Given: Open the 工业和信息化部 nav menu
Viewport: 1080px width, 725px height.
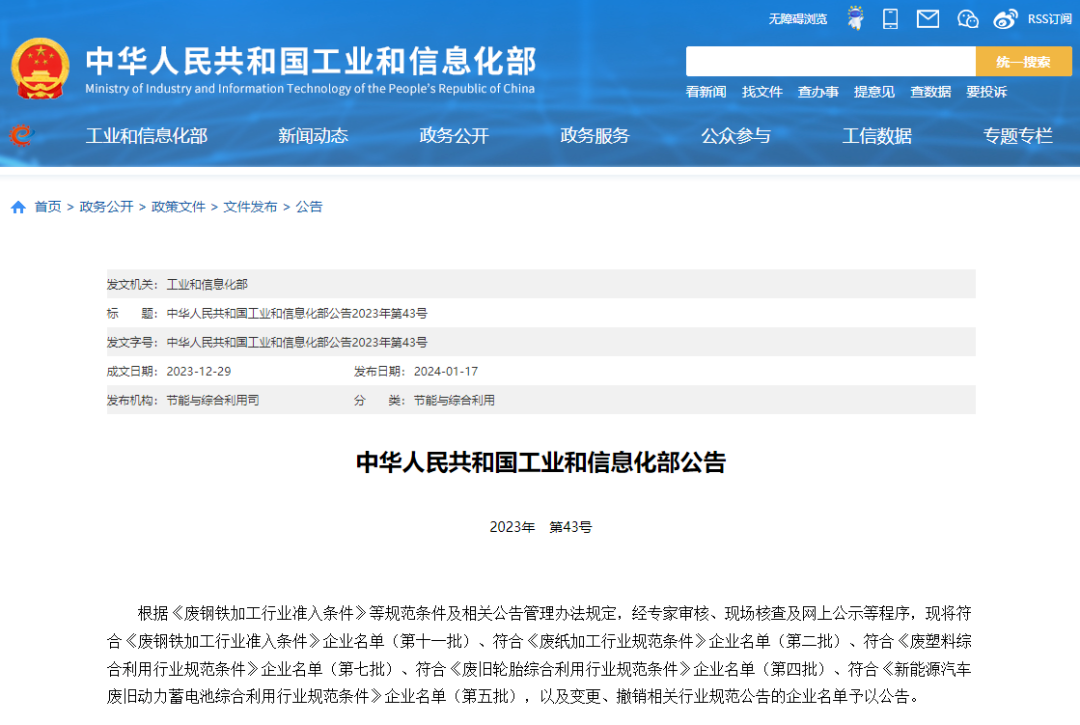Looking at the screenshot, I should [146, 136].
